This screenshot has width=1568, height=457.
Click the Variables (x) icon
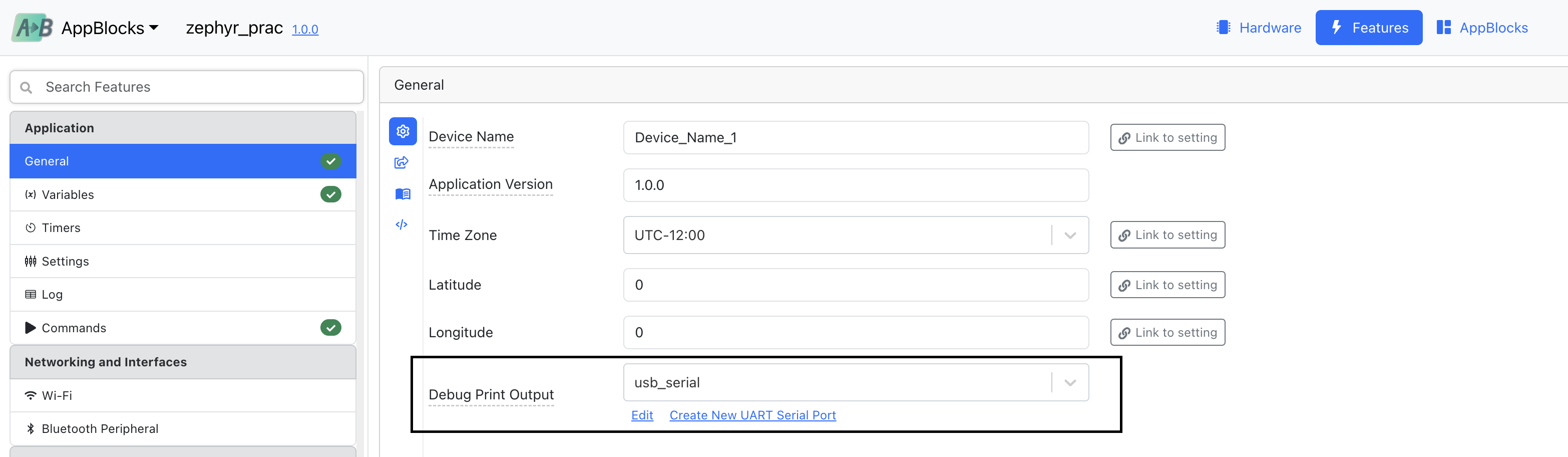tap(31, 194)
